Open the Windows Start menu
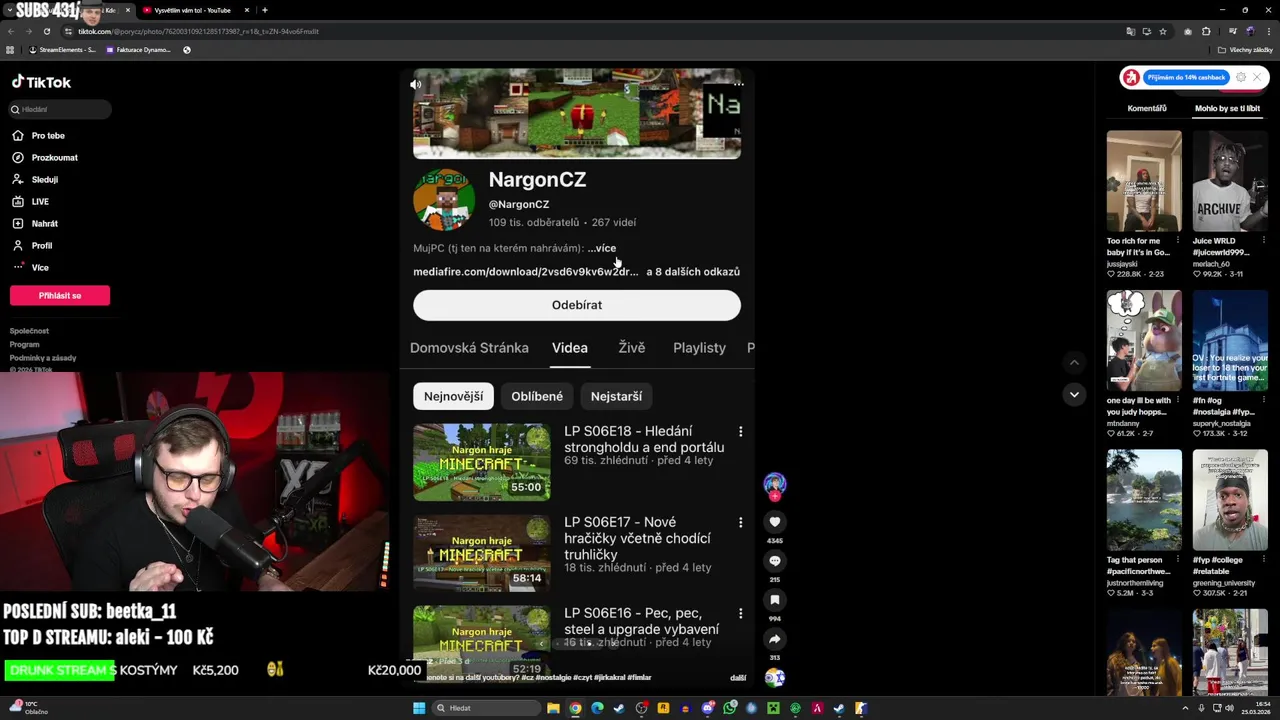Image resolution: width=1280 pixels, height=720 pixels. coord(419,708)
